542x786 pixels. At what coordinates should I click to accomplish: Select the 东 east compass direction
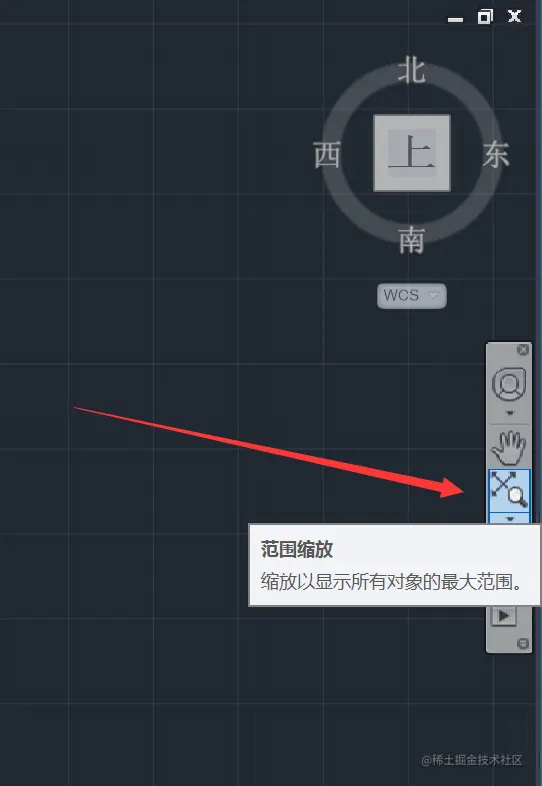coord(496,154)
